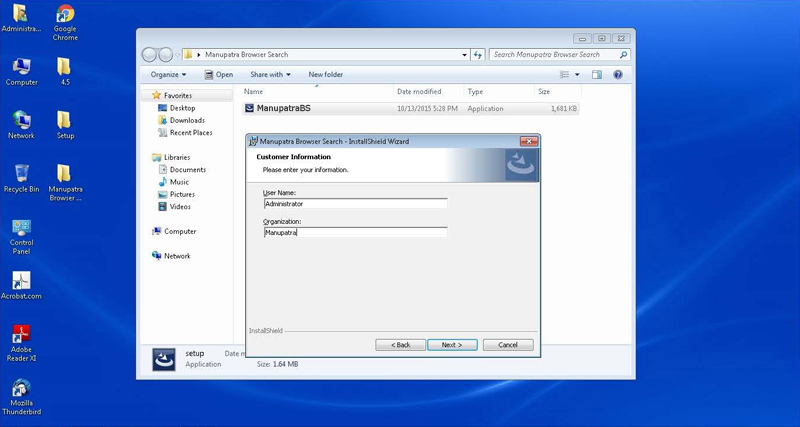Screen dimensions: 800x427
Task: Click New folder in Explorer toolbar
Action: tap(326, 74)
